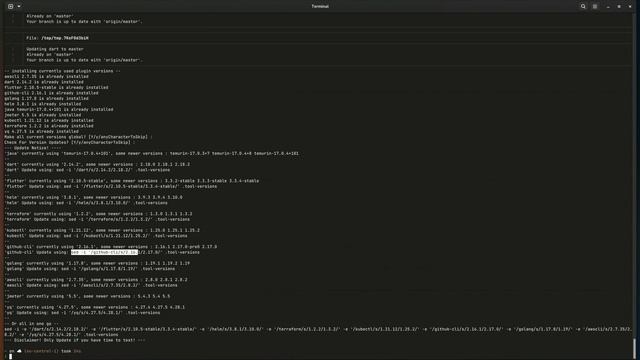The width and height of the screenshot is (640, 360).
Task: Expand the new tab dropdown arrow
Action: 19,7
